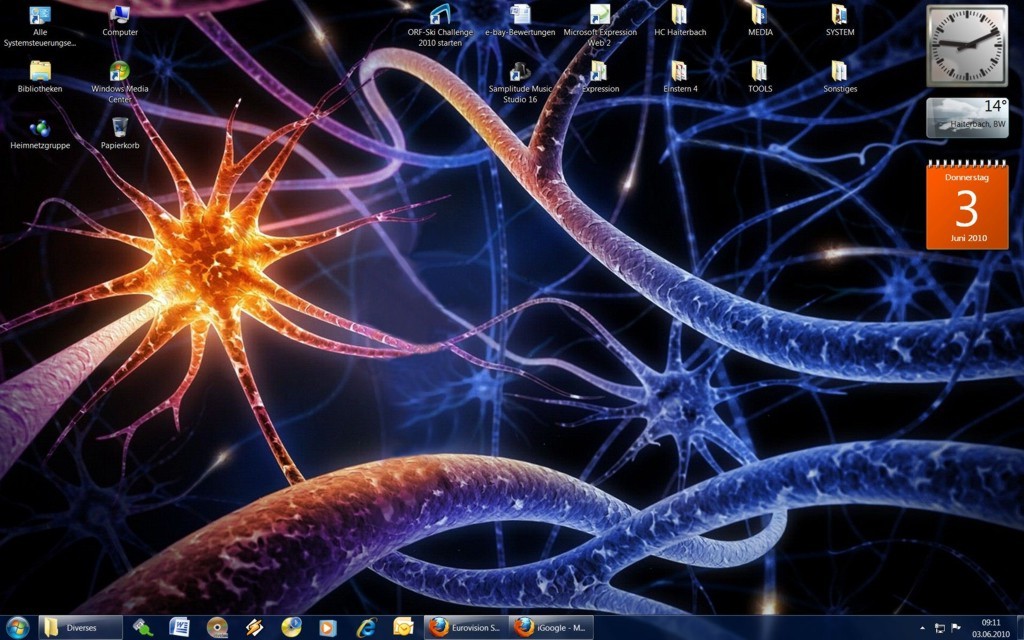Show hidden system tray icons
The image size is (1024, 640).
921,628
